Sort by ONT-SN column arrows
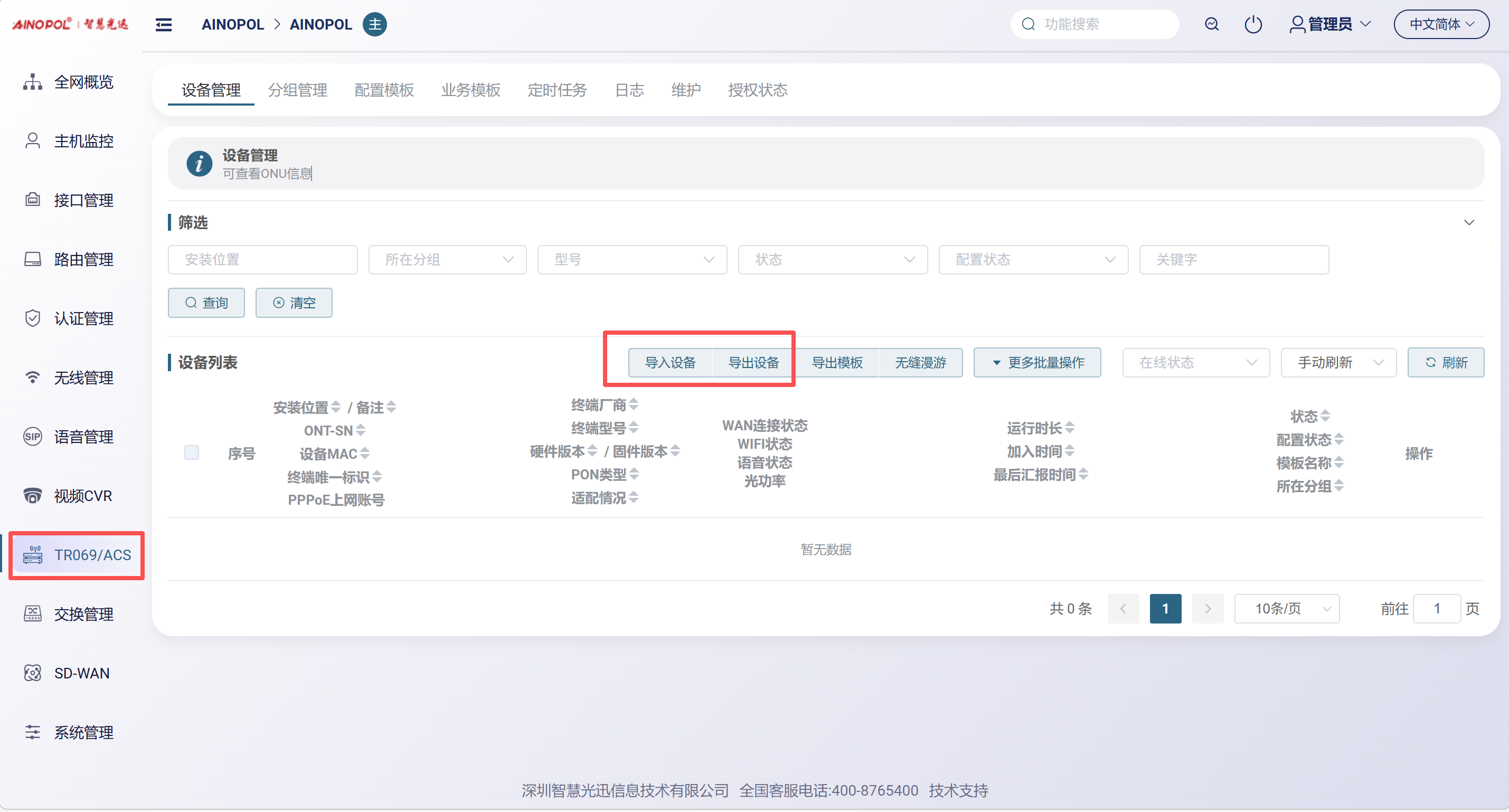This screenshot has width=1509, height=812. [x=360, y=431]
